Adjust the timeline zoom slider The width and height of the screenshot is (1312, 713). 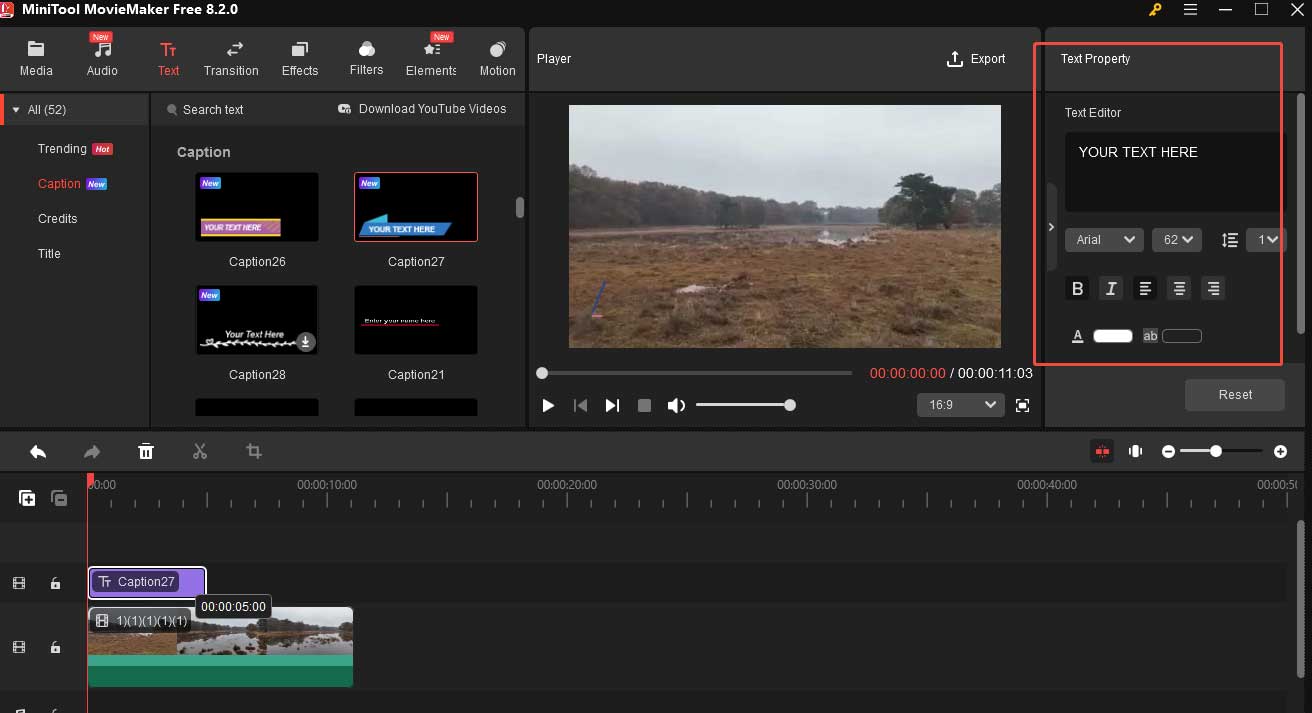click(x=1220, y=452)
